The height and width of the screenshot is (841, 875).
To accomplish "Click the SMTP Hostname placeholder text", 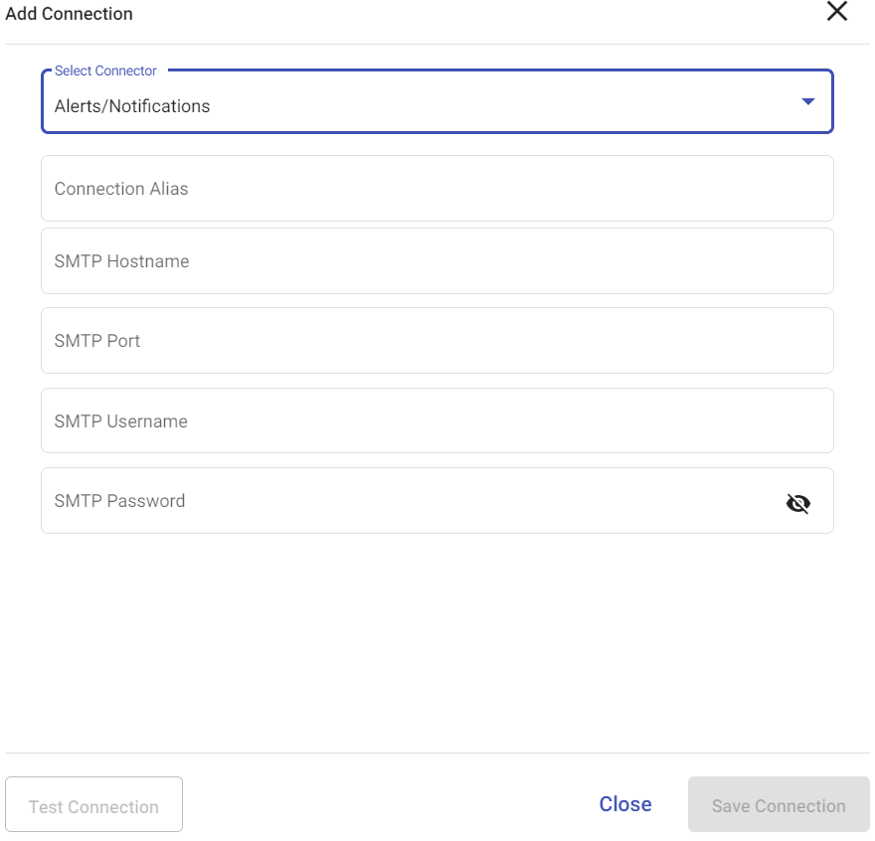I will click(x=122, y=261).
